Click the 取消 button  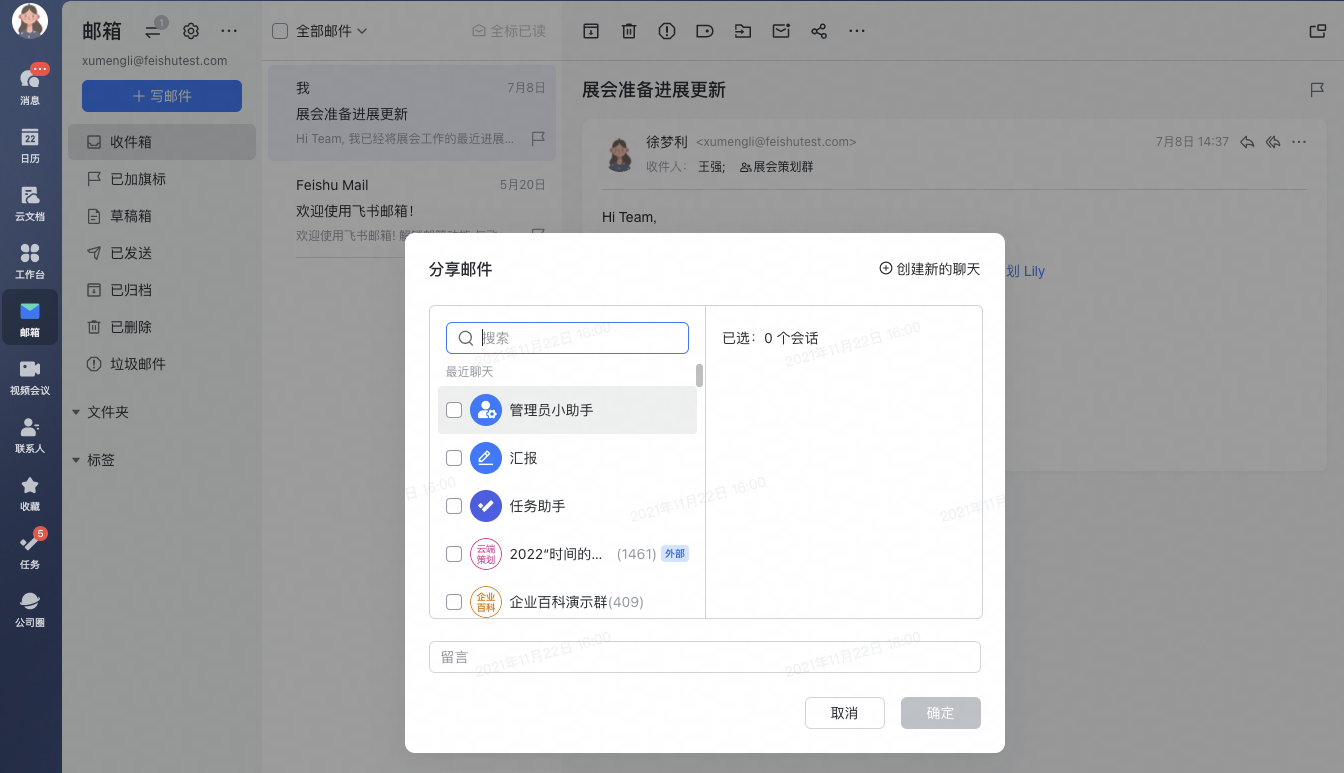(845, 713)
